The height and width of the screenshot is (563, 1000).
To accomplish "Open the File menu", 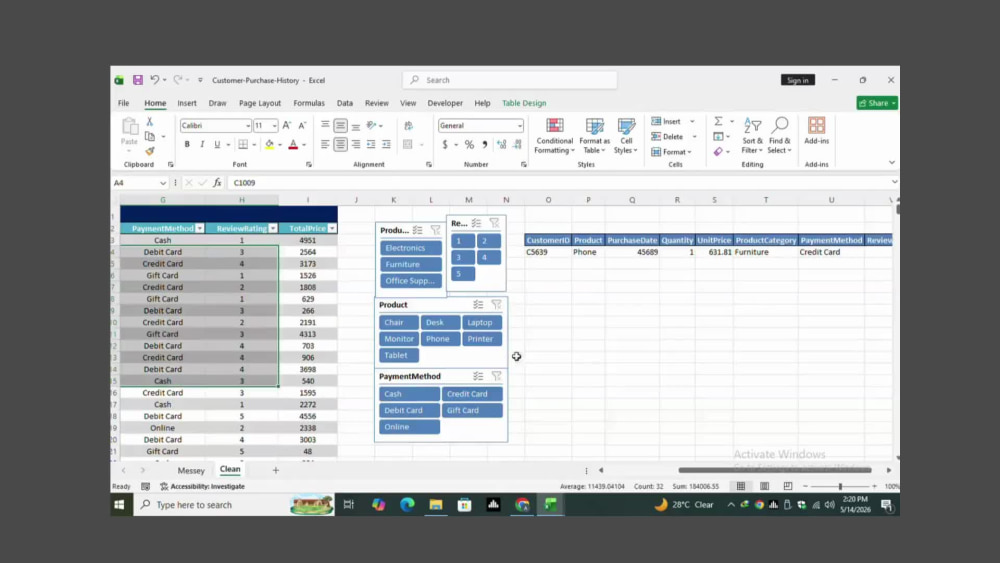I will point(123,103).
